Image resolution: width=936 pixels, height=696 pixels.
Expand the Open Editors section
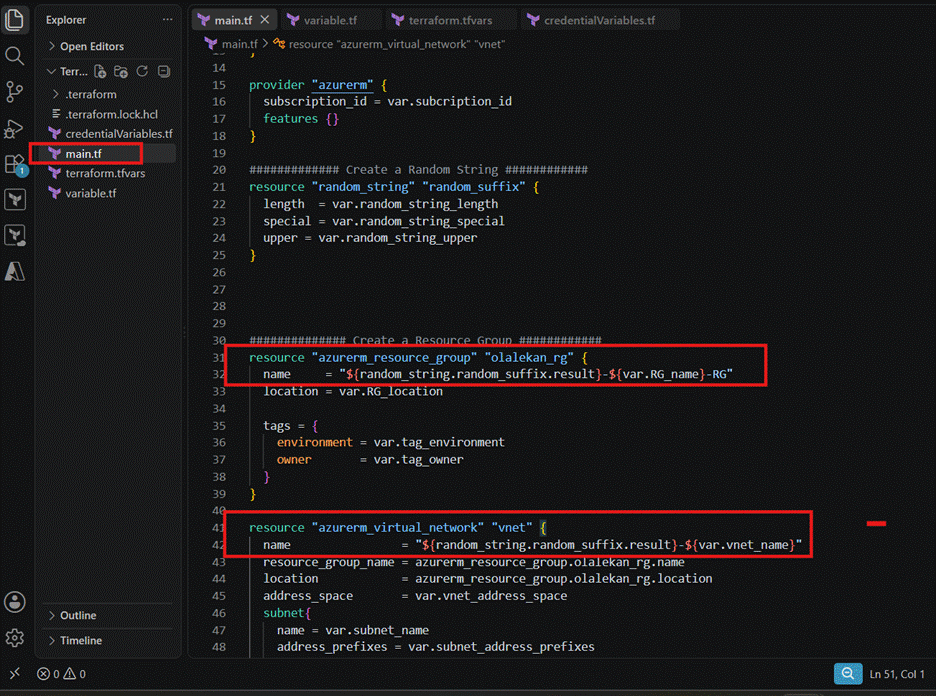coord(91,46)
